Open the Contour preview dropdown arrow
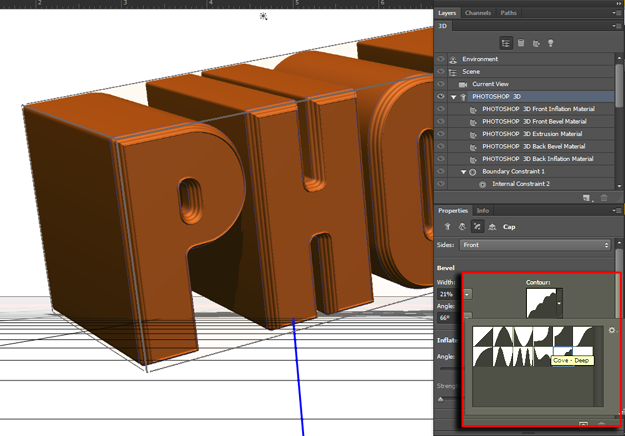 tap(560, 303)
